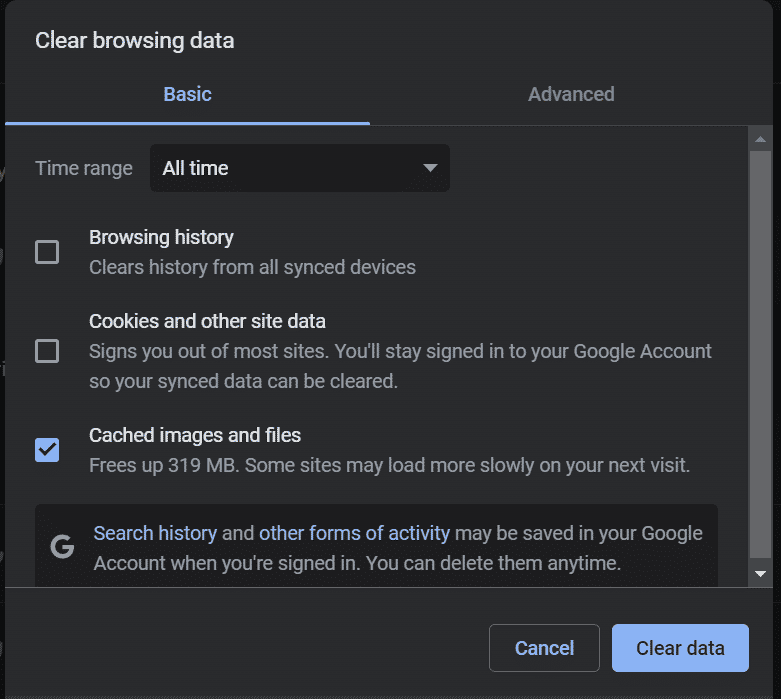Click the Time range label
This screenshot has height=699, width=781.
[x=84, y=168]
